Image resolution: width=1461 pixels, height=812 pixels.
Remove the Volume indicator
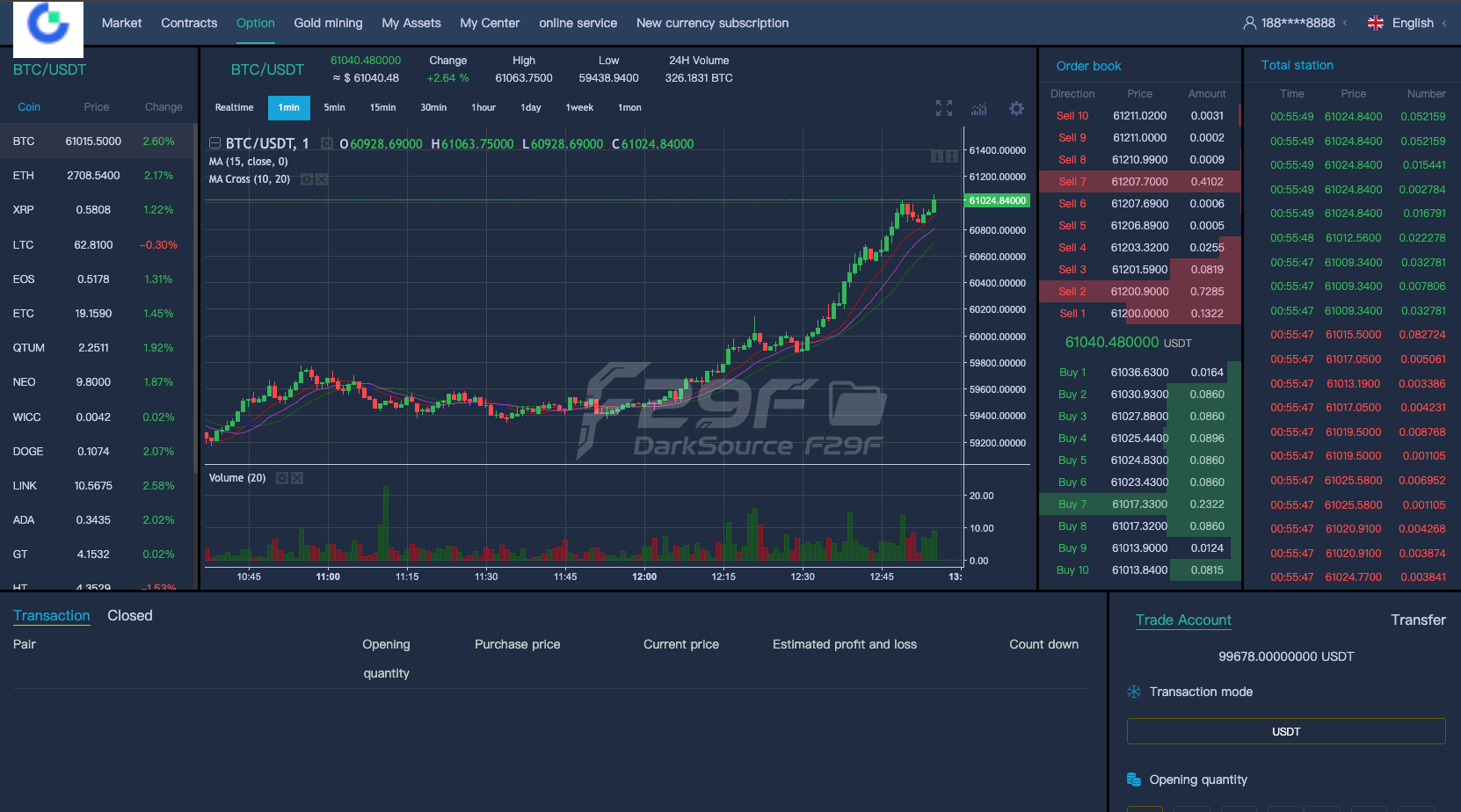(297, 478)
